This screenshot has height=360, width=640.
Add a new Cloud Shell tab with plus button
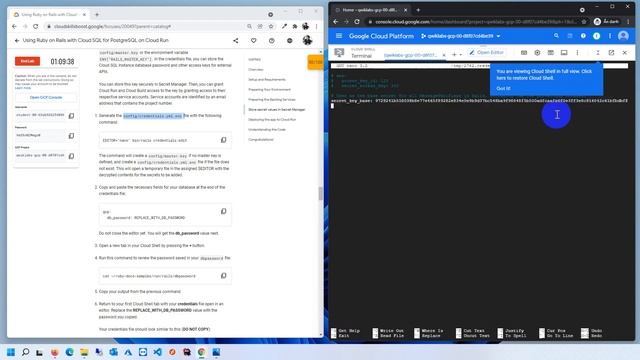coord(454,54)
